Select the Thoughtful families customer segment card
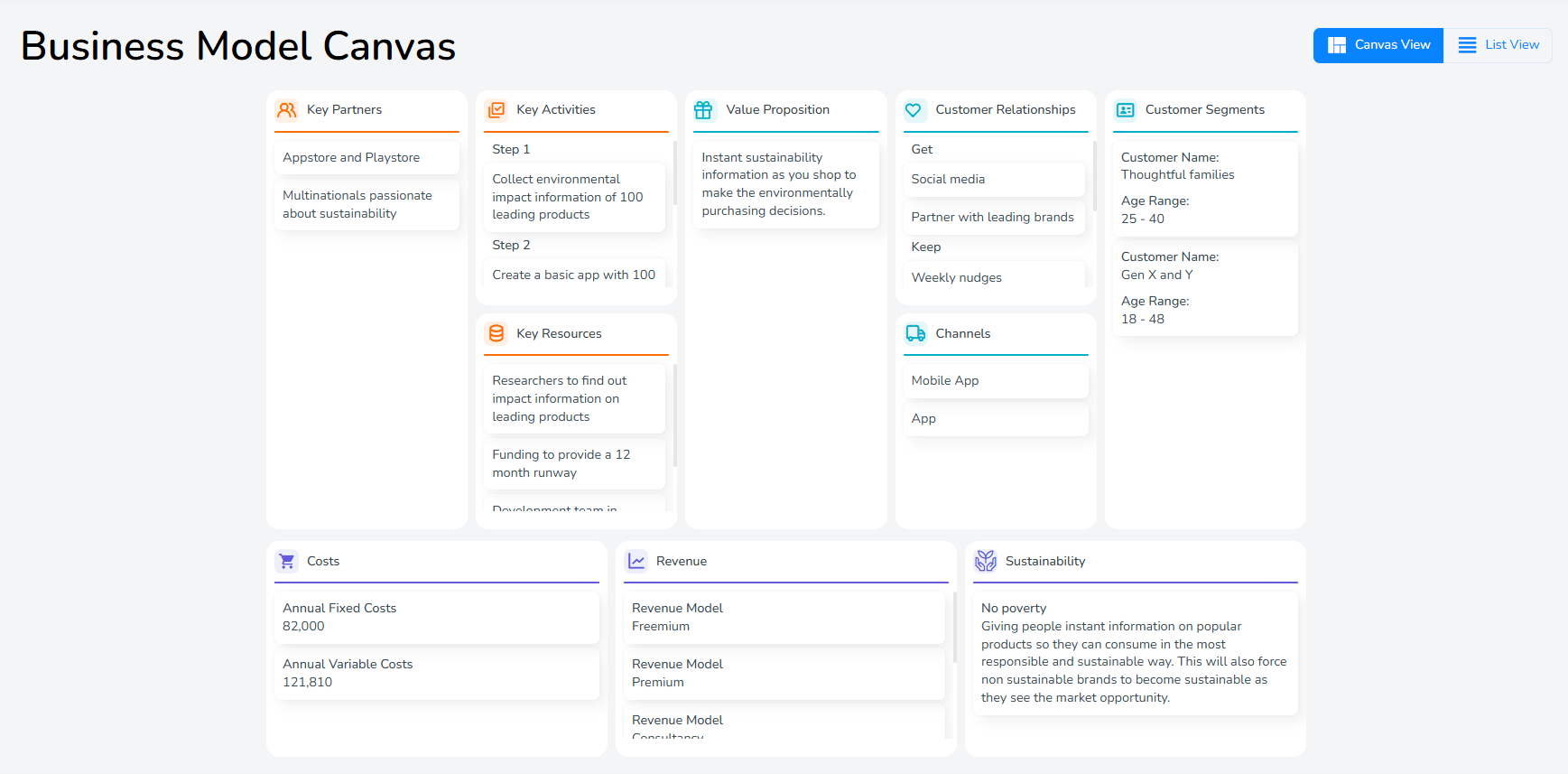This screenshot has width=1568, height=774. [1205, 188]
